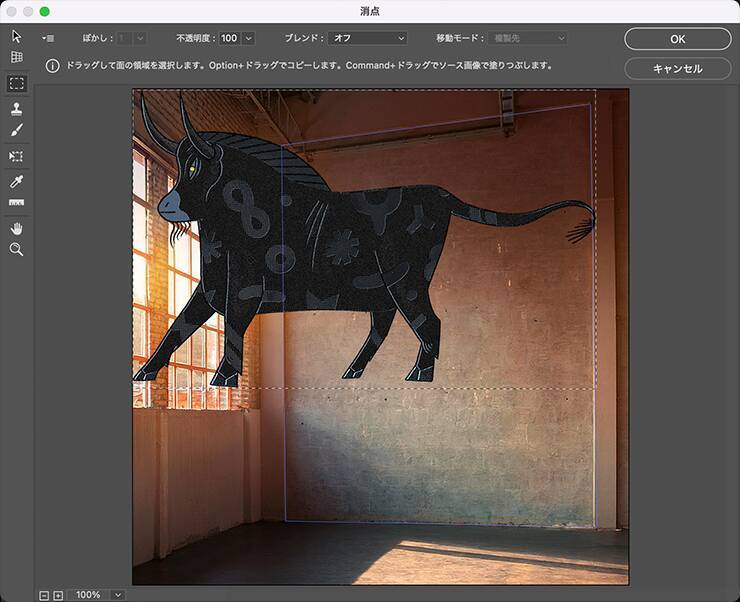The height and width of the screenshot is (602, 740).
Task: Click the キャンセル button
Action: pos(677,69)
